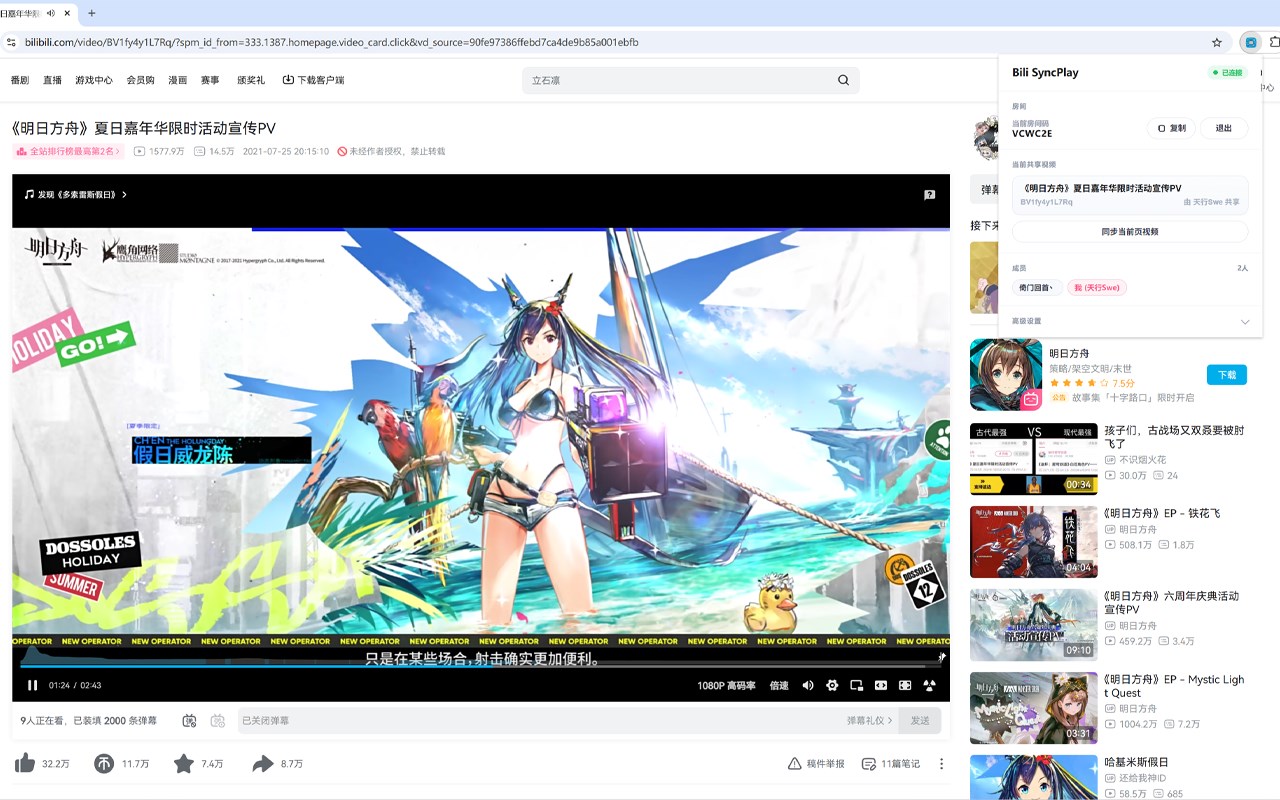Image resolution: width=1280 pixels, height=800 pixels.
Task: Open 番剧 navigation item
Action: 20,80
